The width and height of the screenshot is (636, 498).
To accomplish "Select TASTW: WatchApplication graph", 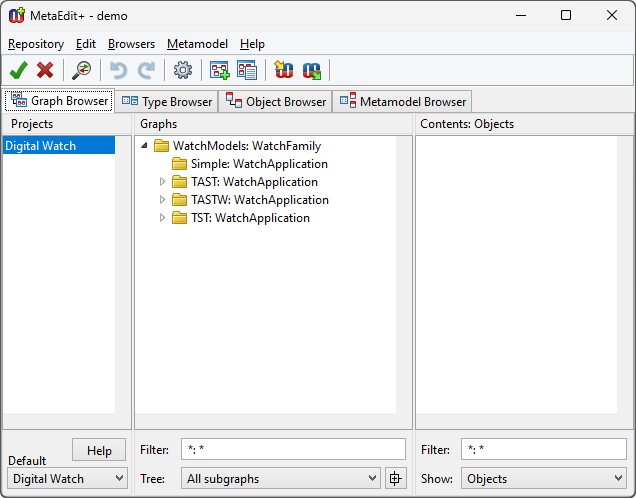I will [260, 200].
